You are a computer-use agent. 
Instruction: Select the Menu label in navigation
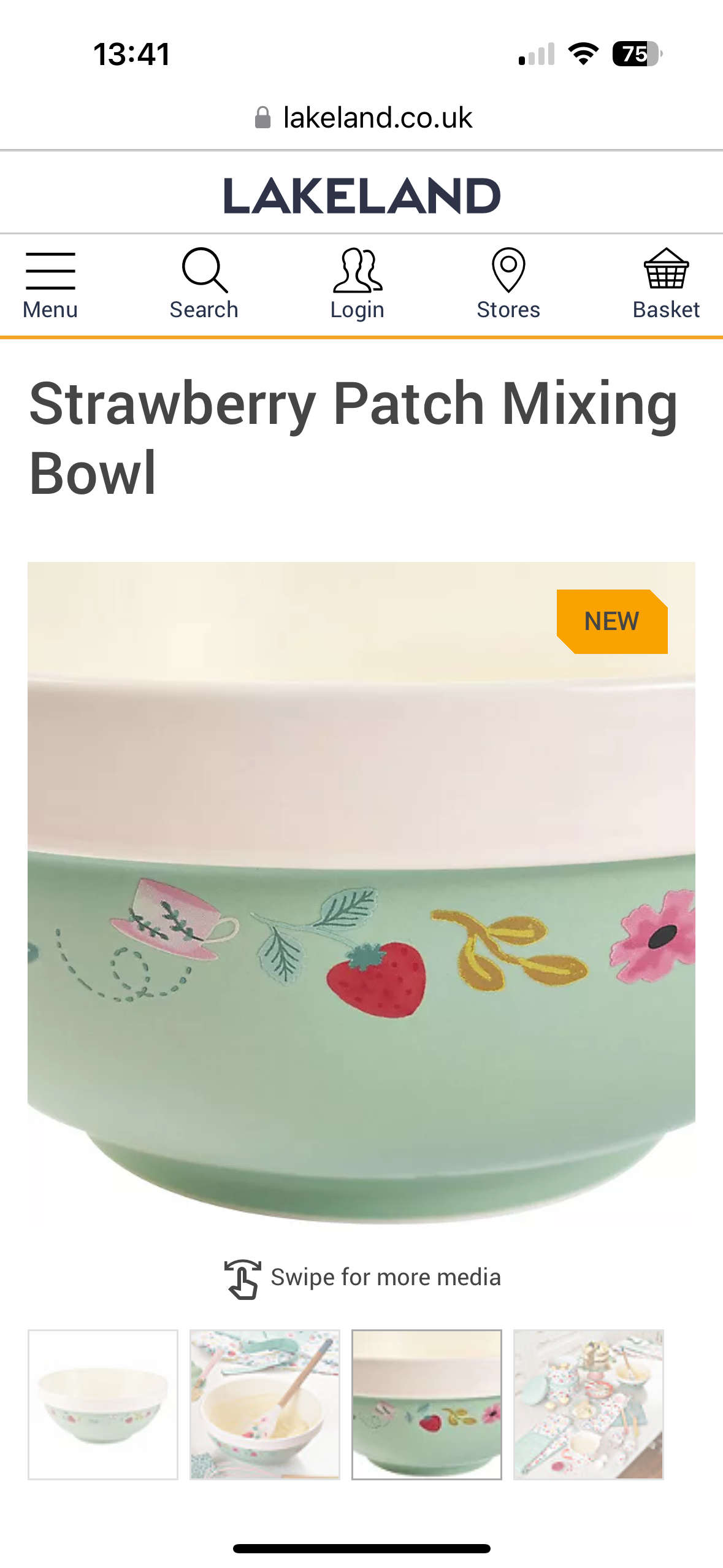(50, 310)
